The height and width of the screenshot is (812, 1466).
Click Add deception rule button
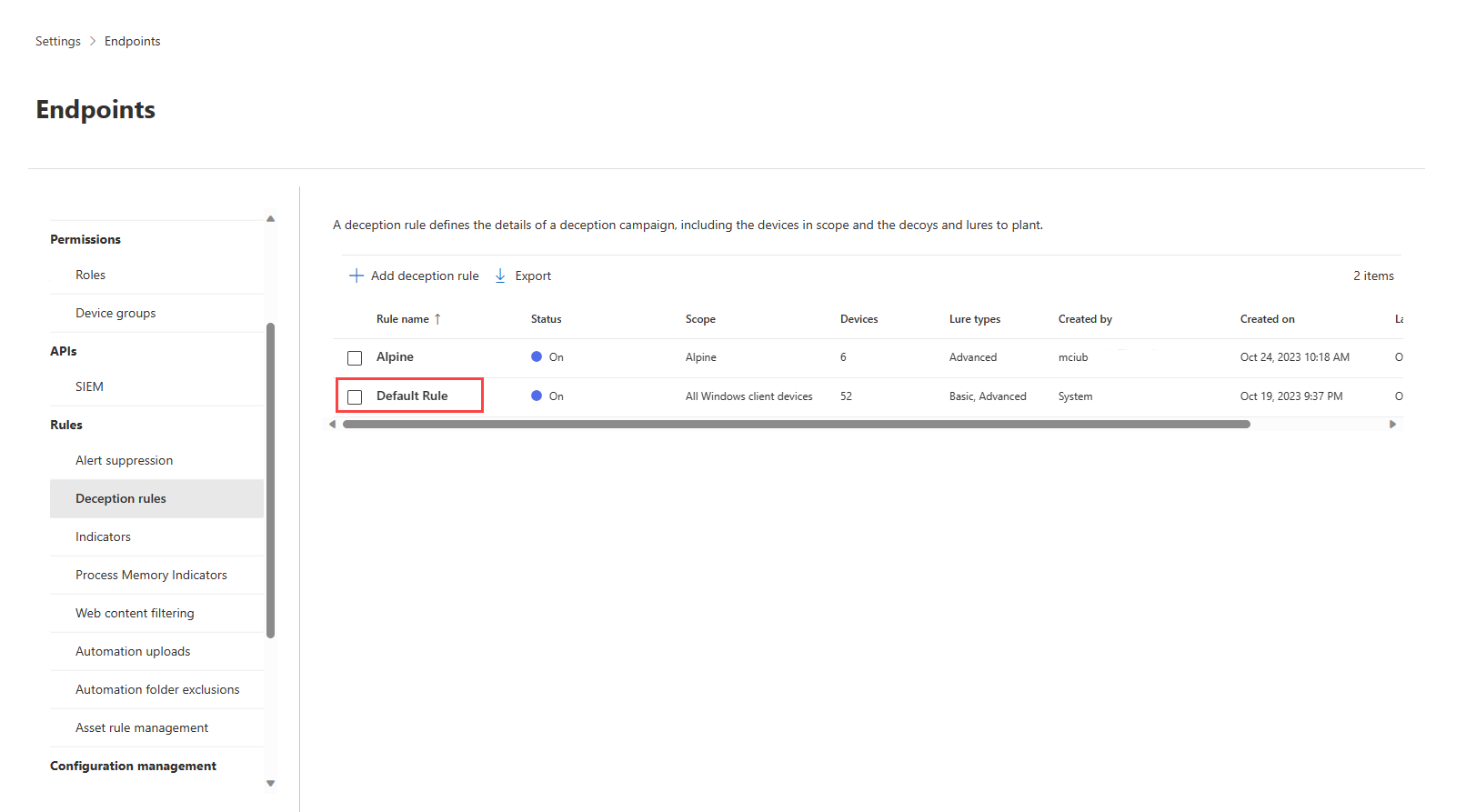point(414,276)
